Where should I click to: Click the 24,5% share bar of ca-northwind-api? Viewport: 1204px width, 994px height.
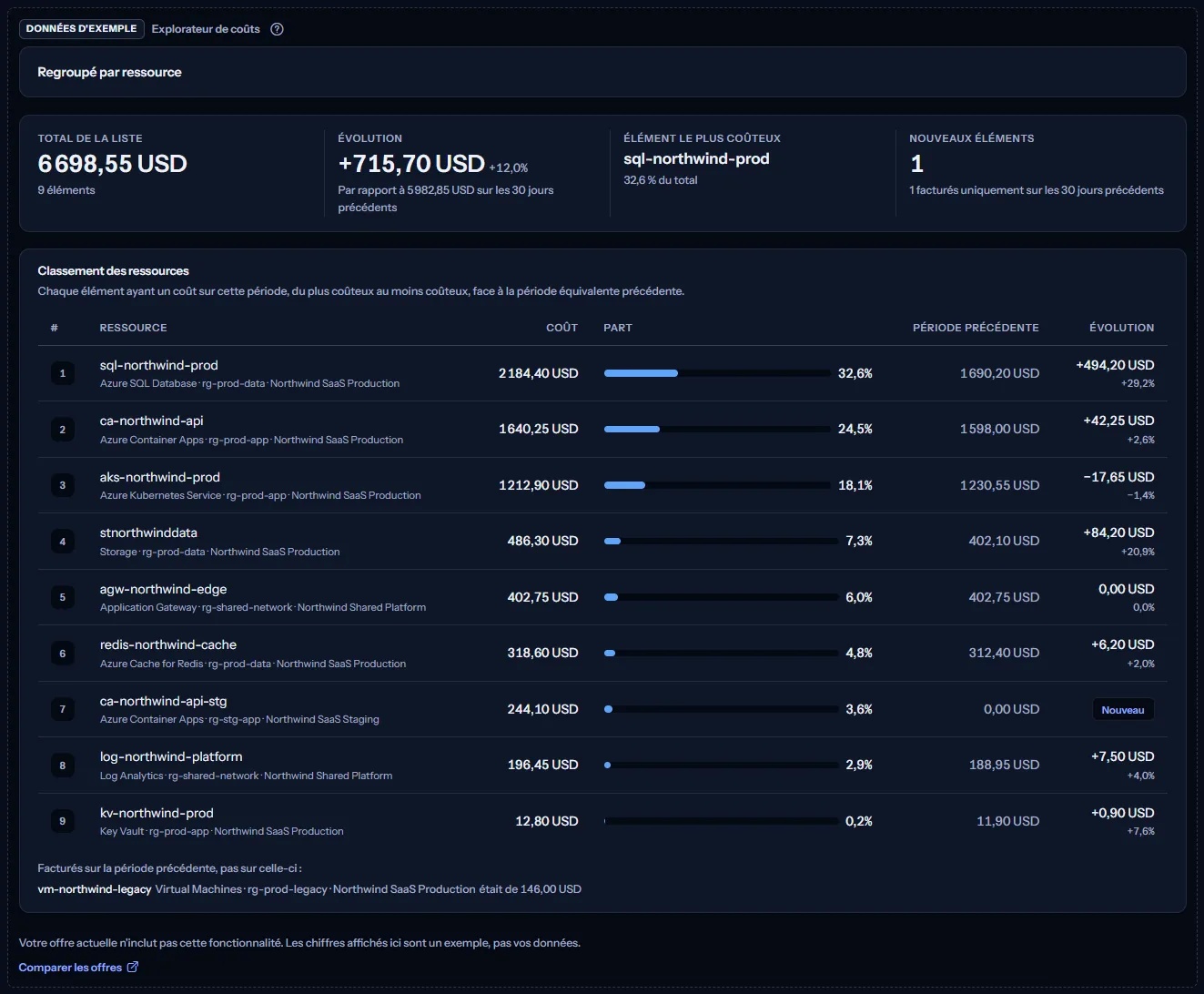pyautogui.click(x=717, y=429)
